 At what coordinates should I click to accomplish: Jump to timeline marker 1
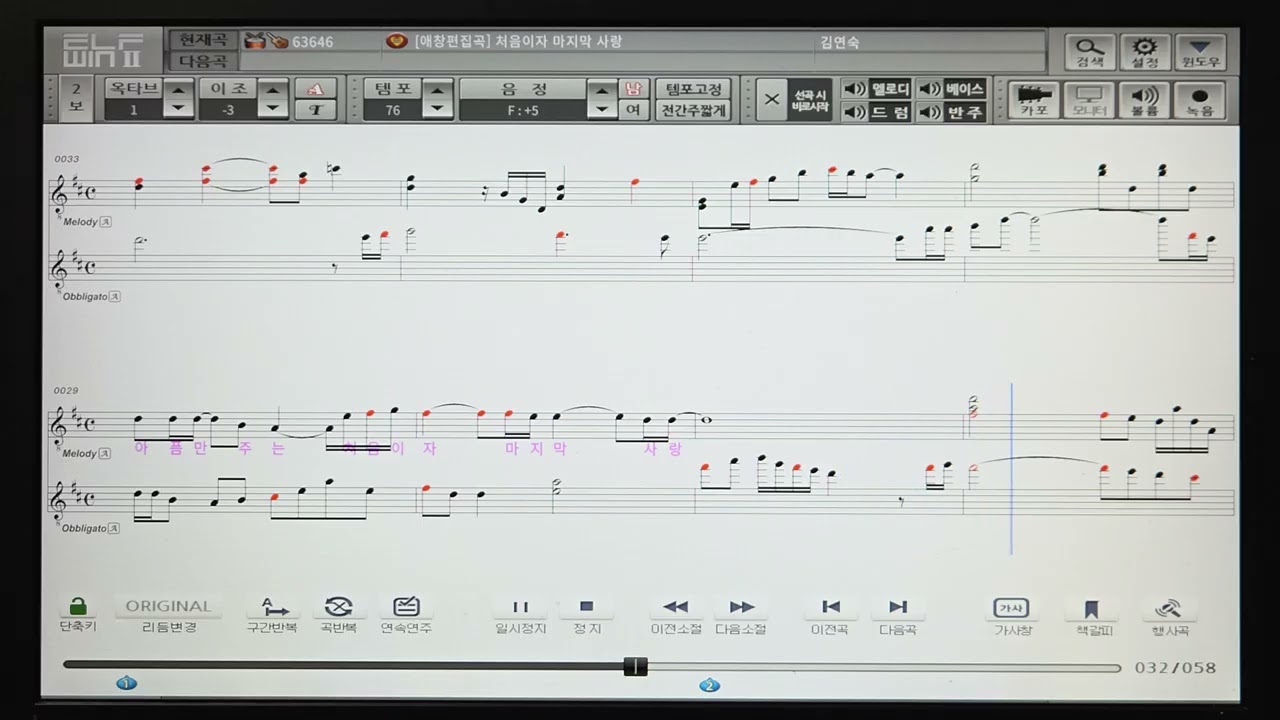click(126, 684)
